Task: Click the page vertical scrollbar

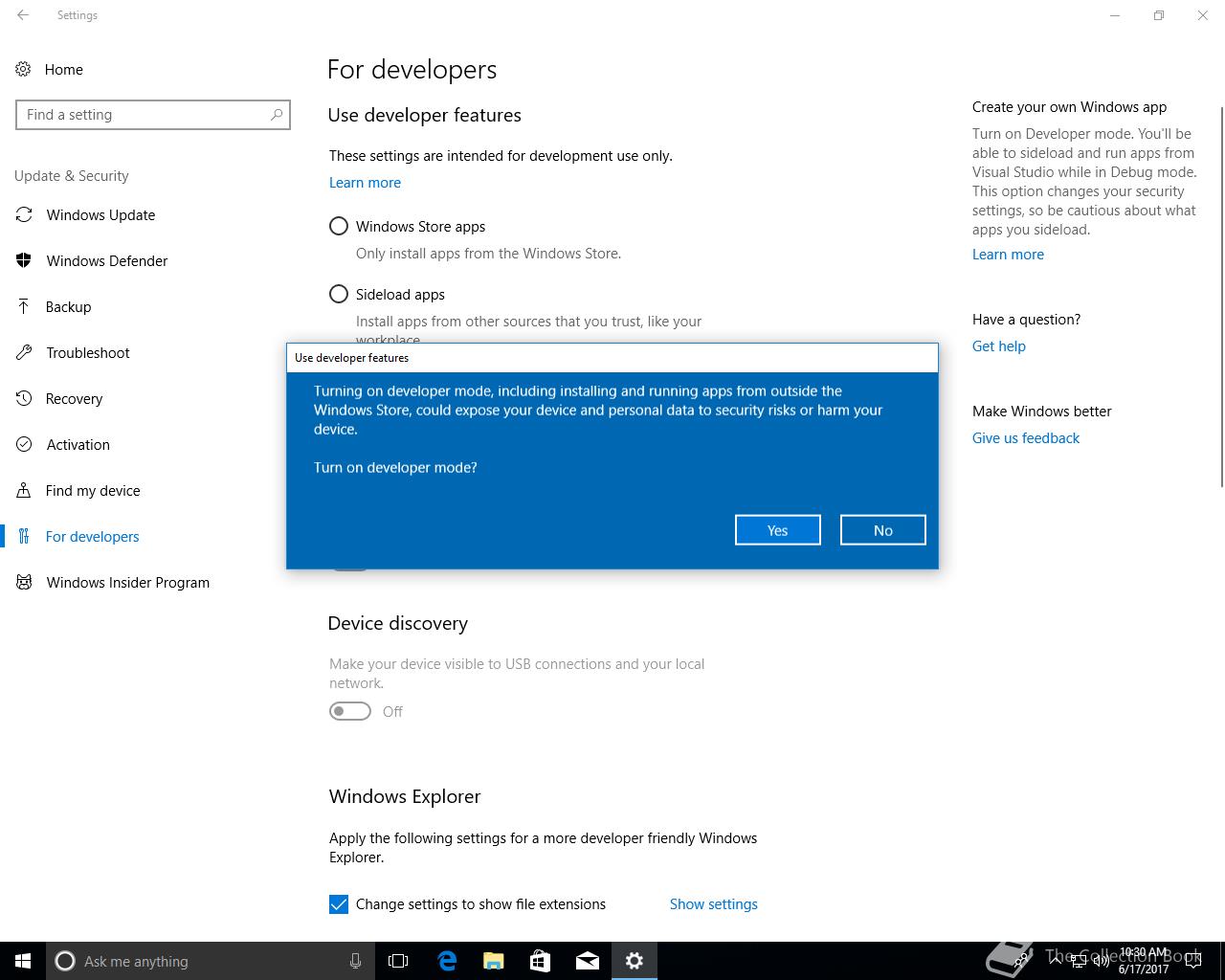Action: coord(1222,297)
